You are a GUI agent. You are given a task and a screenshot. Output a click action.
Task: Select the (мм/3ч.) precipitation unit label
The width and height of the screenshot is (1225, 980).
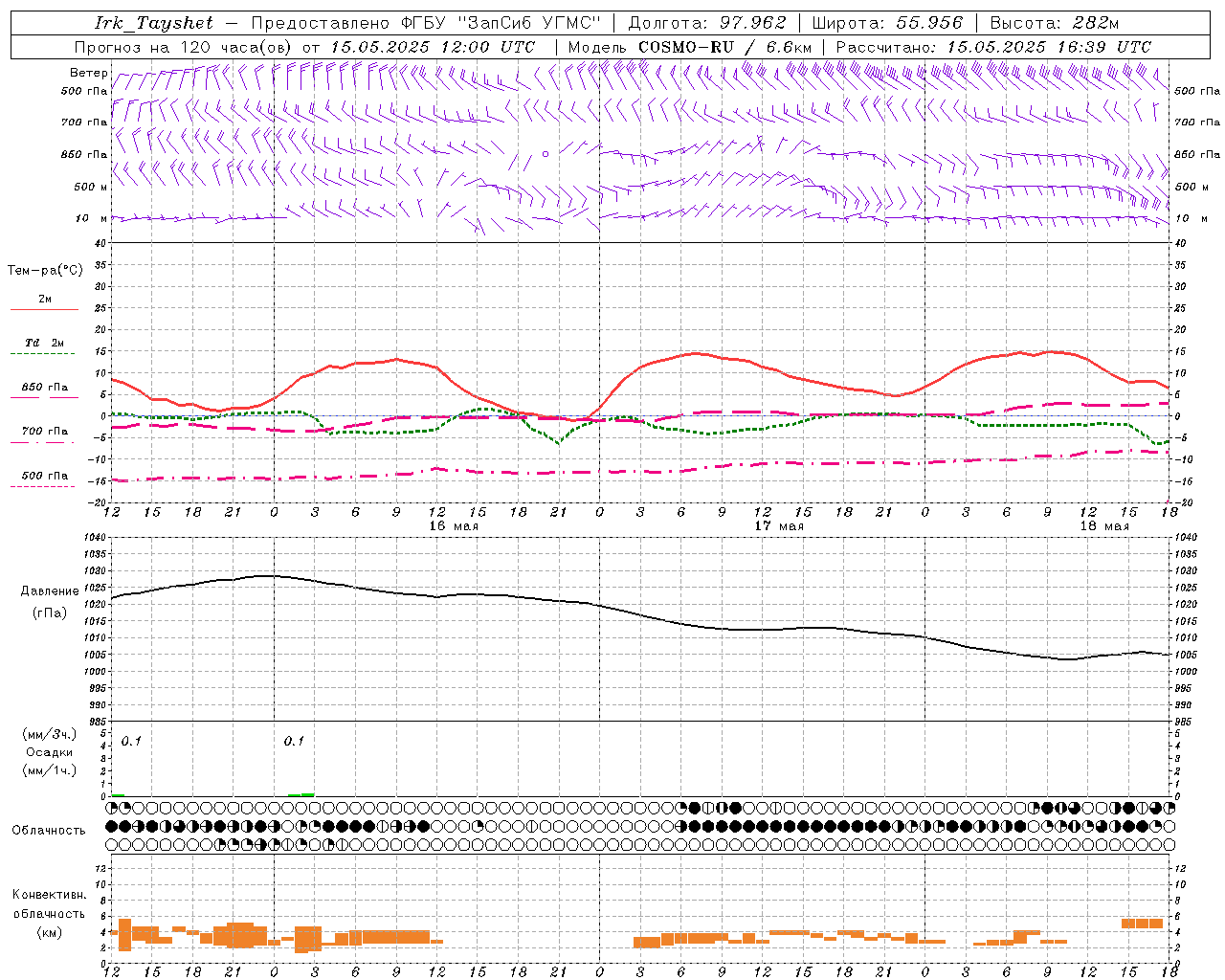point(50,734)
